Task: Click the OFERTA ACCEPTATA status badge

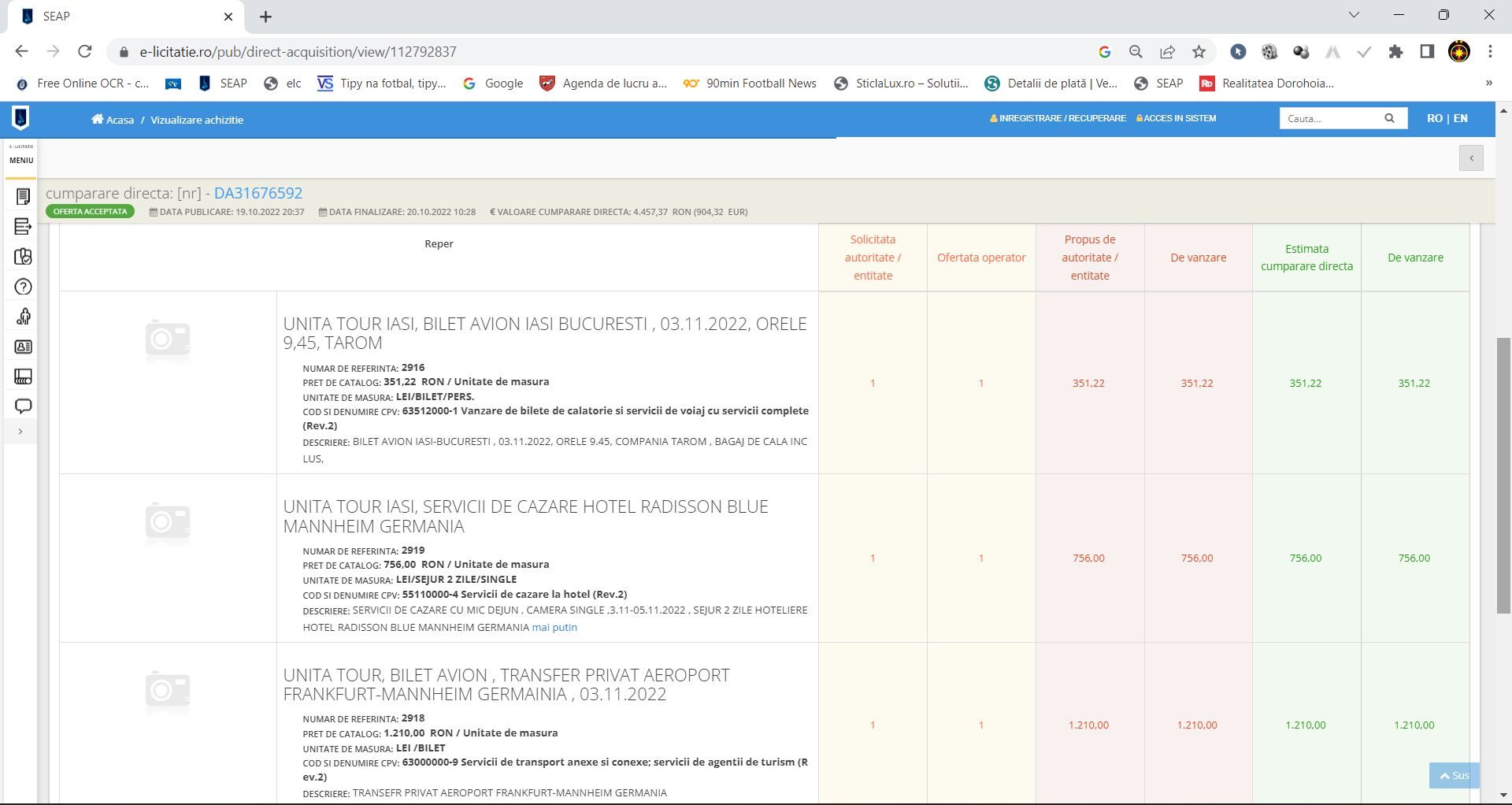Action: click(90, 212)
